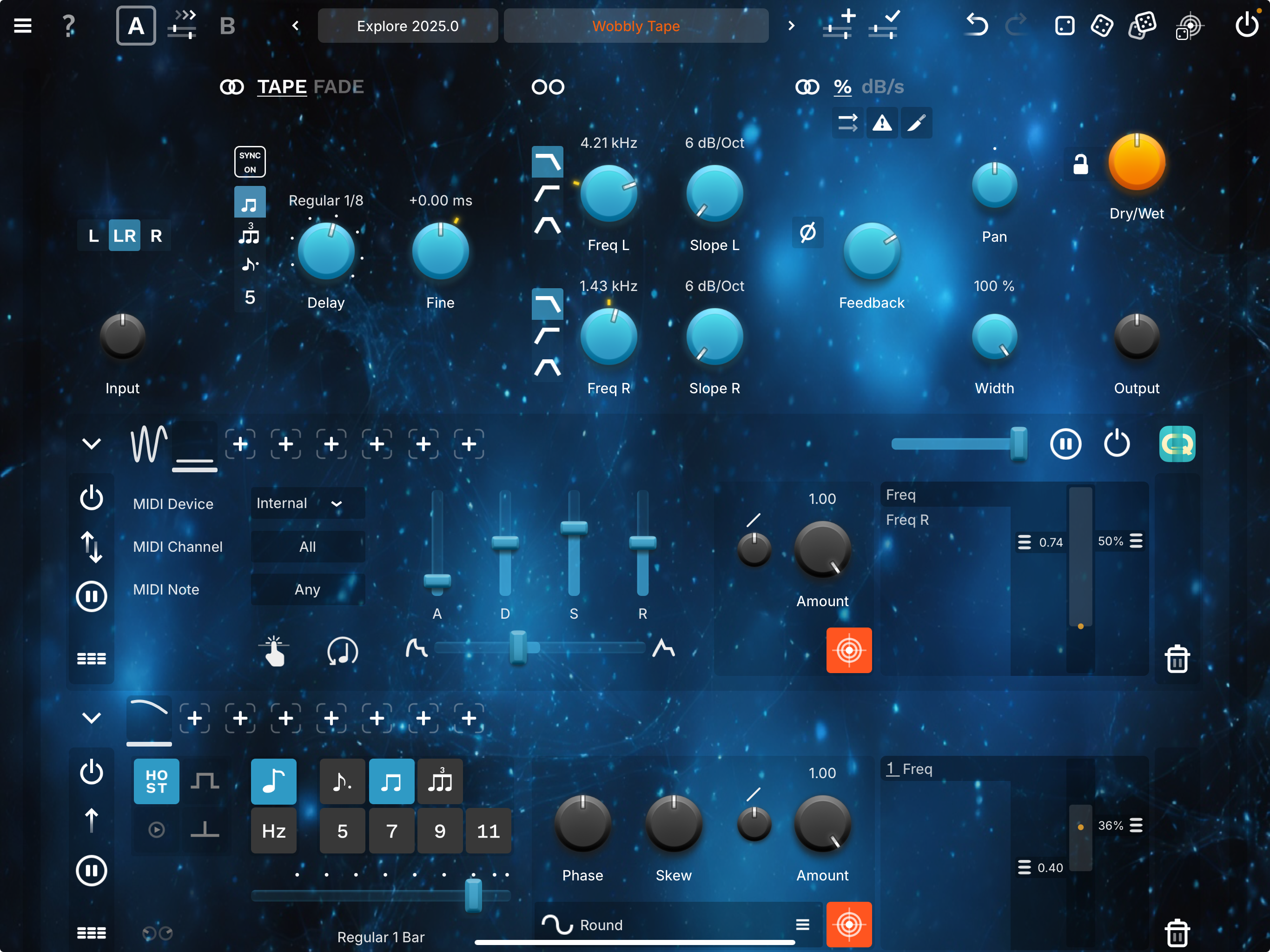Select preset slot A
Viewport: 1270px width, 952px height.
[x=136, y=26]
